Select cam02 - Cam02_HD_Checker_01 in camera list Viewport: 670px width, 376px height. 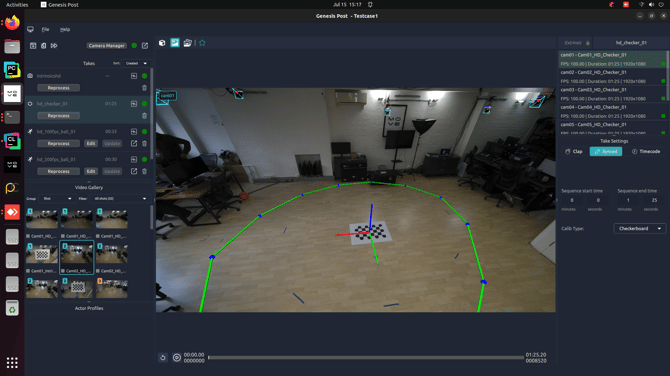(613, 76)
